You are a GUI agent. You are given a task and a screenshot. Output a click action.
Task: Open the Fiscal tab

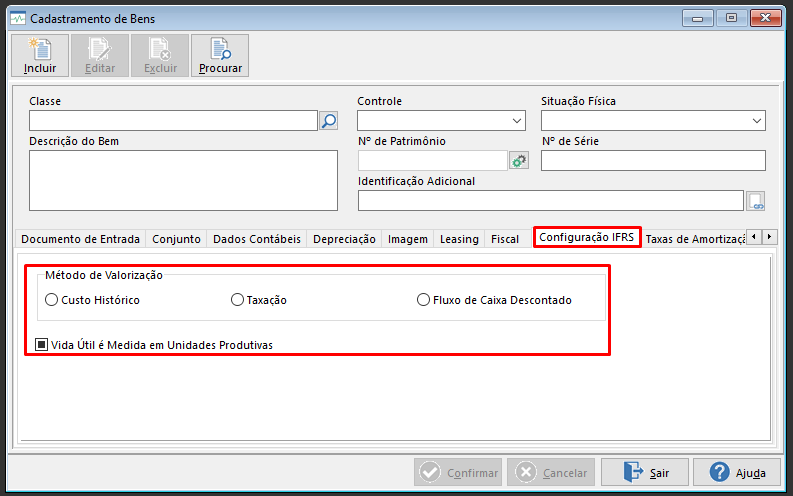[505, 239]
